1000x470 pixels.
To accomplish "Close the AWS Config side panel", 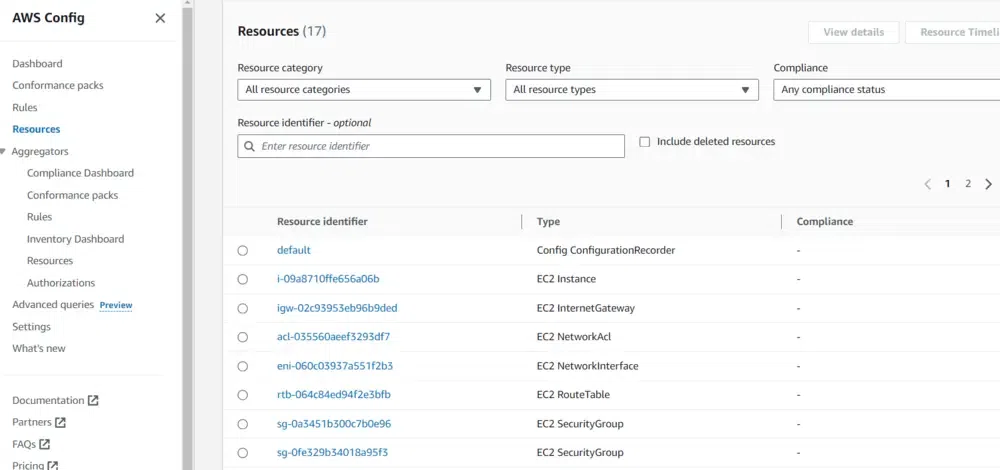I will (160, 18).
